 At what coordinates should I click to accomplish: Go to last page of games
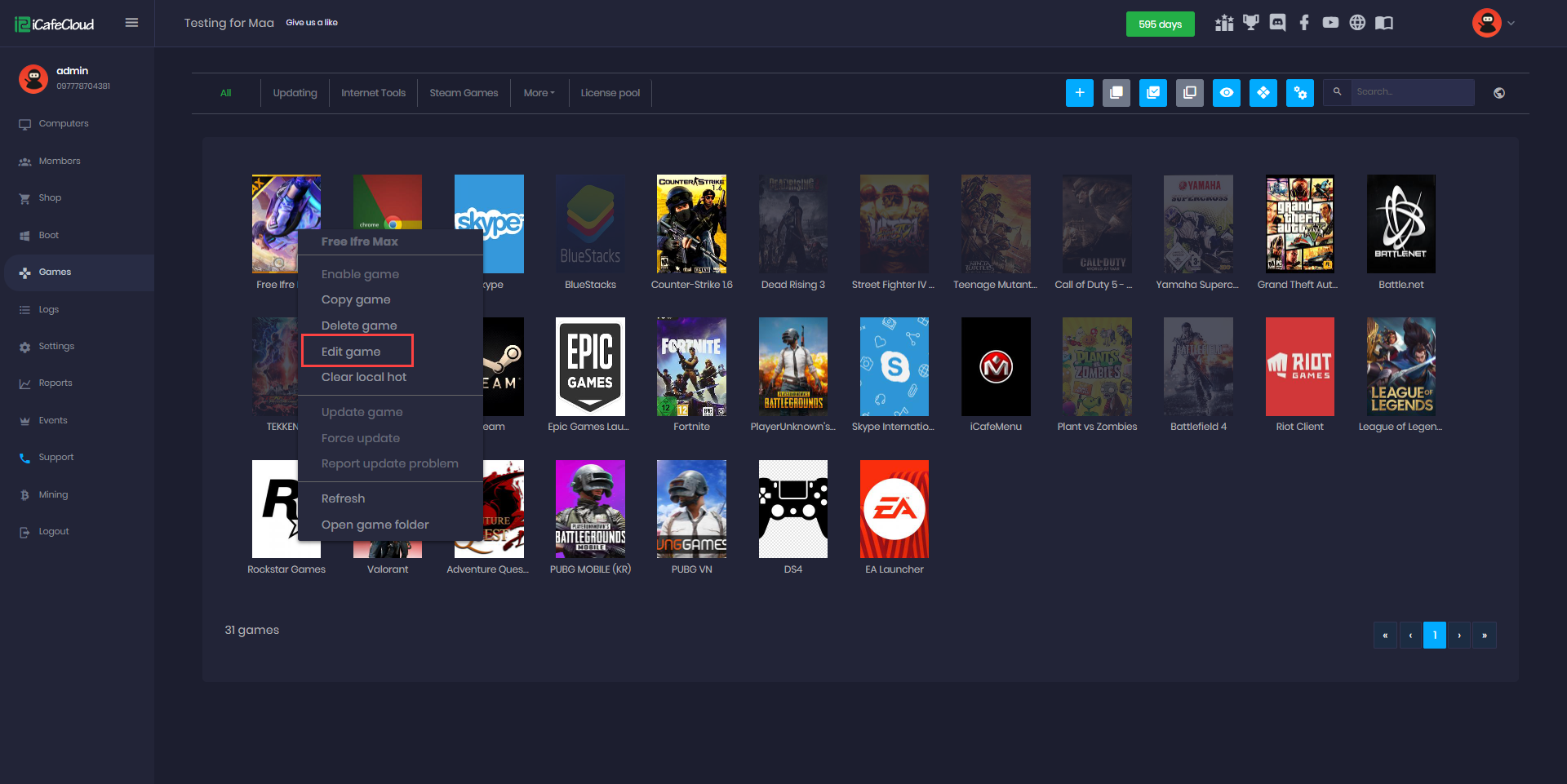pos(1484,635)
